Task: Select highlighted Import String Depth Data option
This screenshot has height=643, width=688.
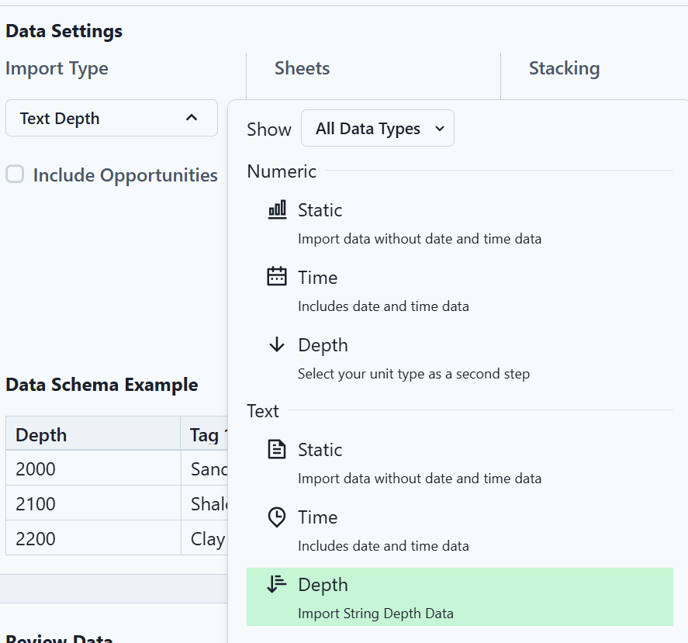Action: click(x=459, y=597)
